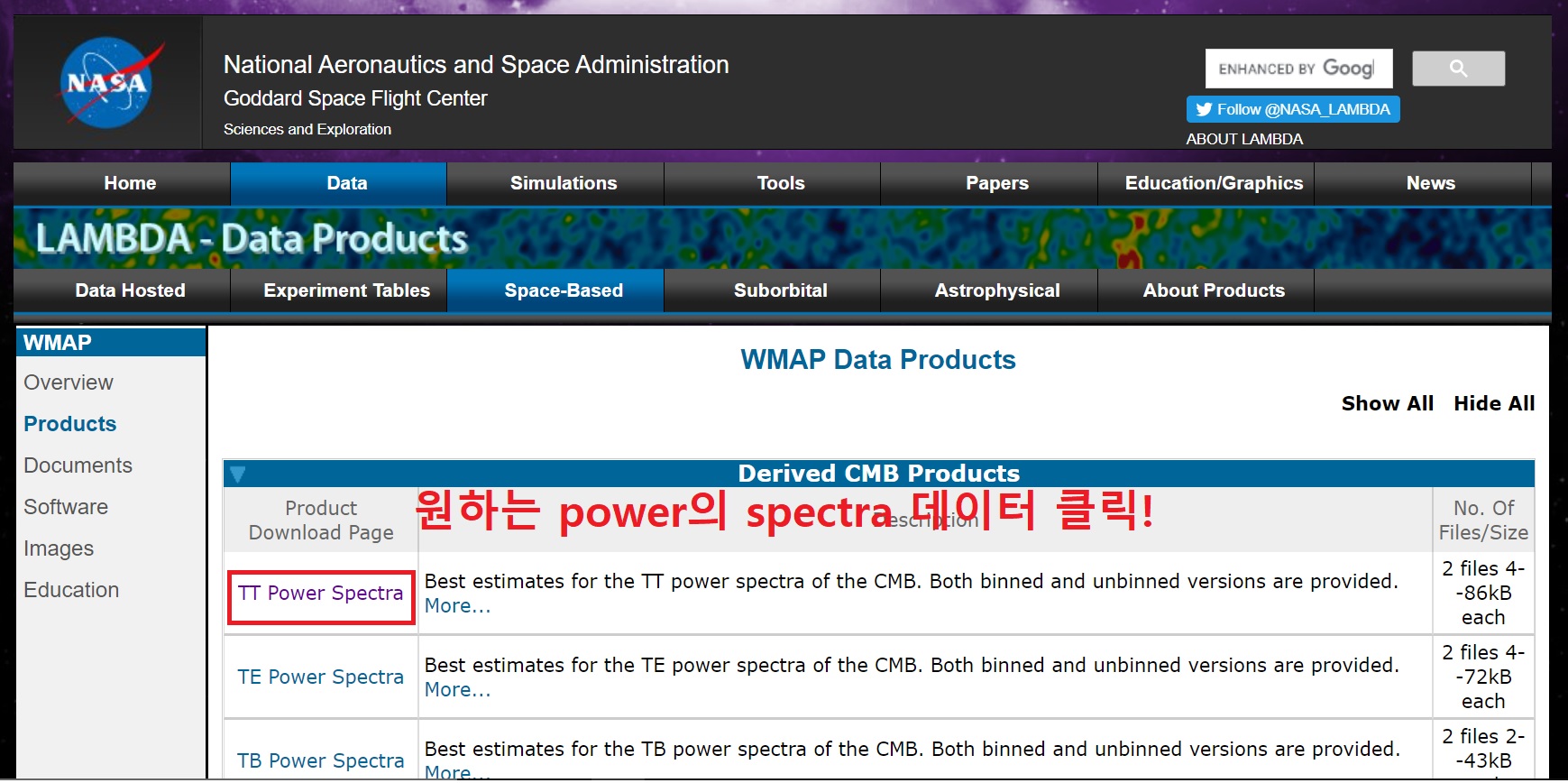The height and width of the screenshot is (783, 1568).
Task: Focus the Google search field
Action: [x=1298, y=69]
